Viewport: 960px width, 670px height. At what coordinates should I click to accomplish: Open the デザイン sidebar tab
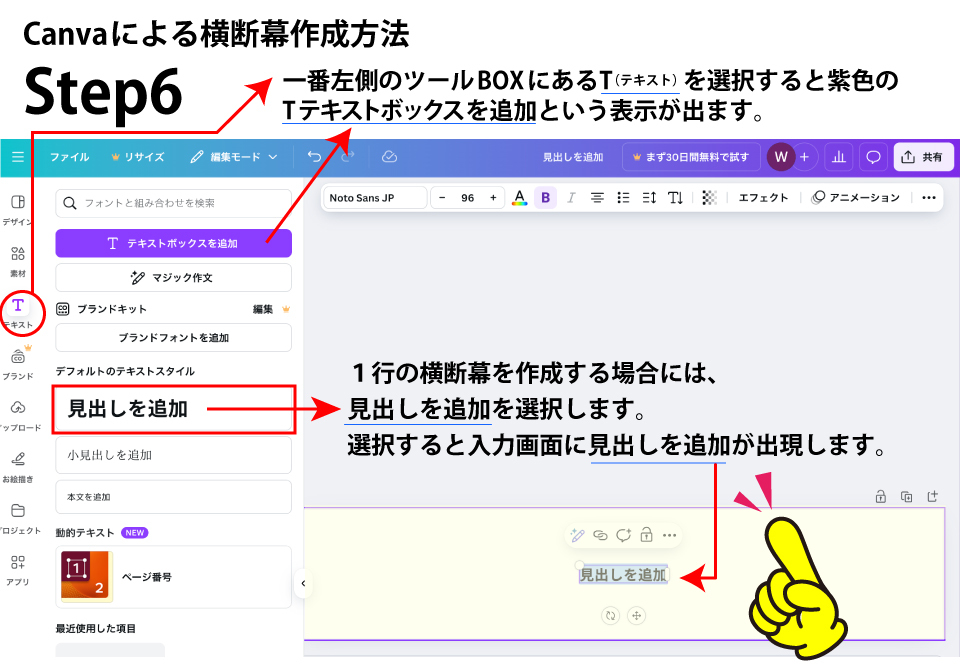(x=18, y=210)
